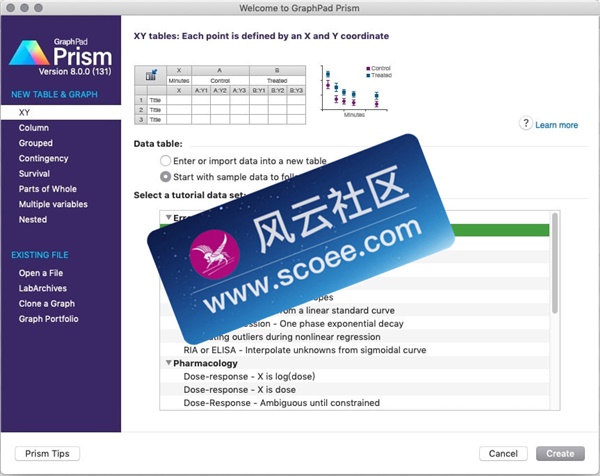The height and width of the screenshot is (476, 600).
Task: Collapse the first tutorial group triangle
Action: click(x=167, y=217)
